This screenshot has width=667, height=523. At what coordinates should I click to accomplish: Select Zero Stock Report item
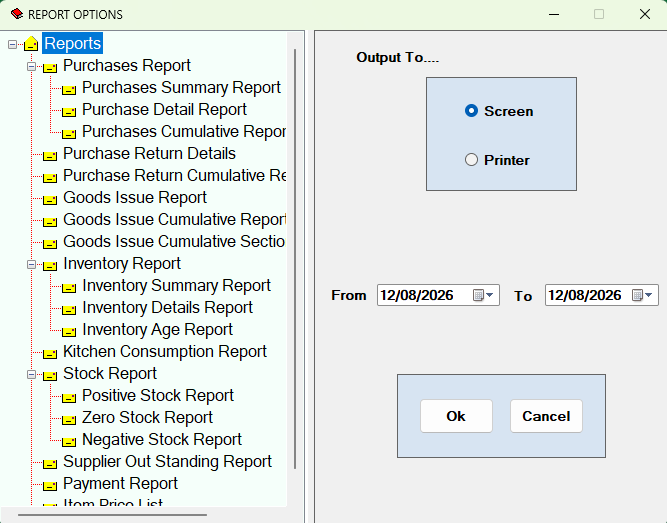[147, 417]
